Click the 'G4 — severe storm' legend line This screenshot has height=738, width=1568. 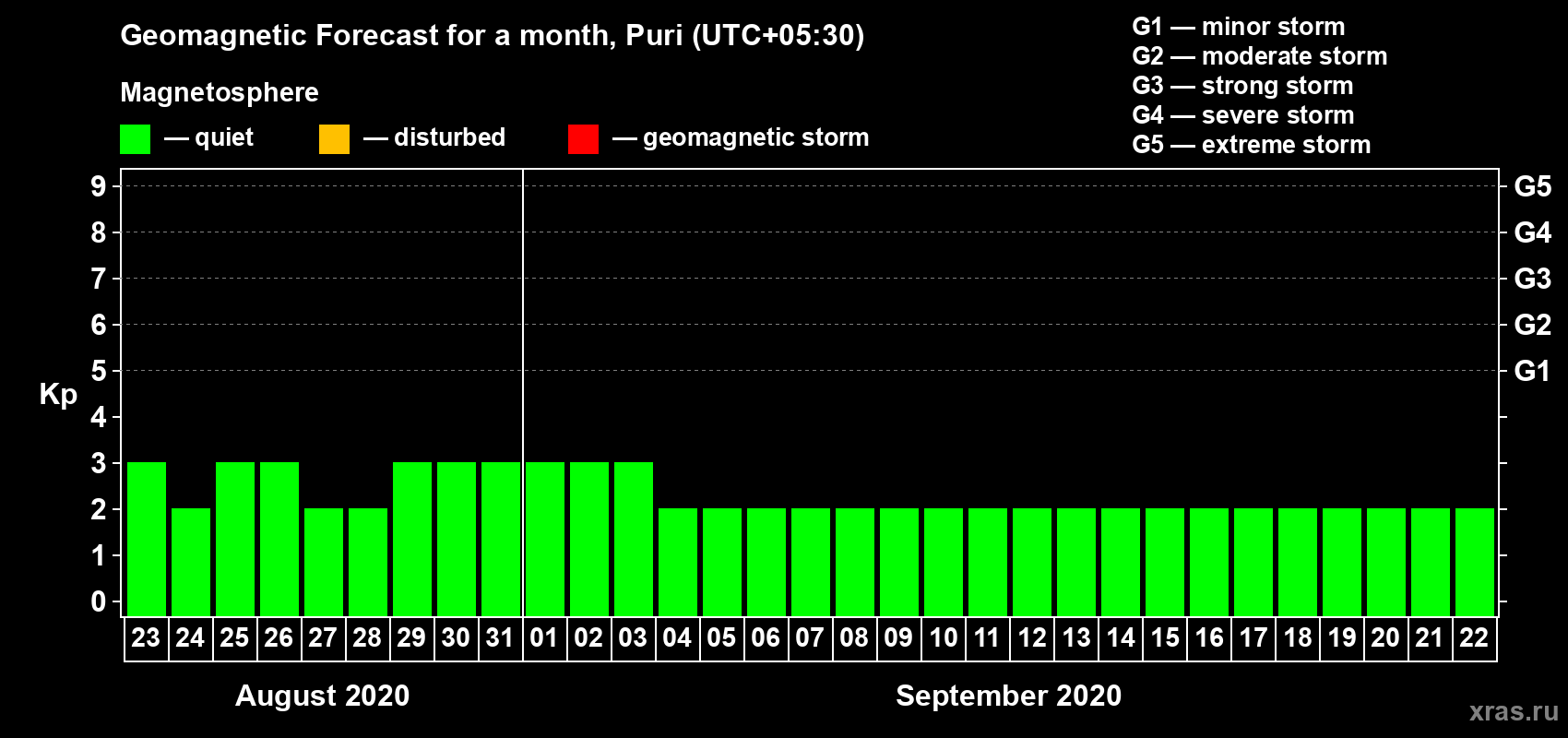[1242, 115]
